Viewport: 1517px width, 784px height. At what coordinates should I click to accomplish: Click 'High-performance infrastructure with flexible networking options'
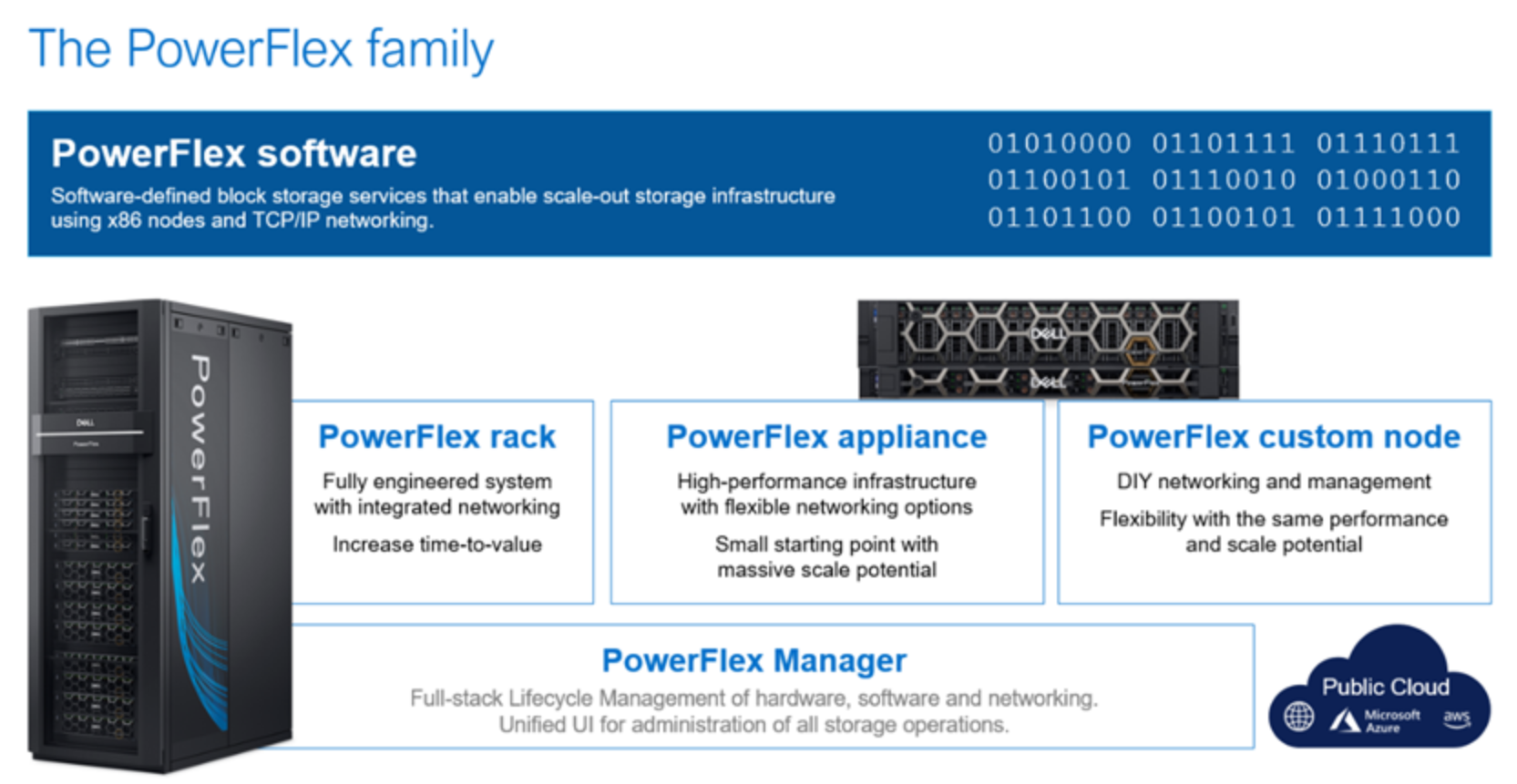826,494
